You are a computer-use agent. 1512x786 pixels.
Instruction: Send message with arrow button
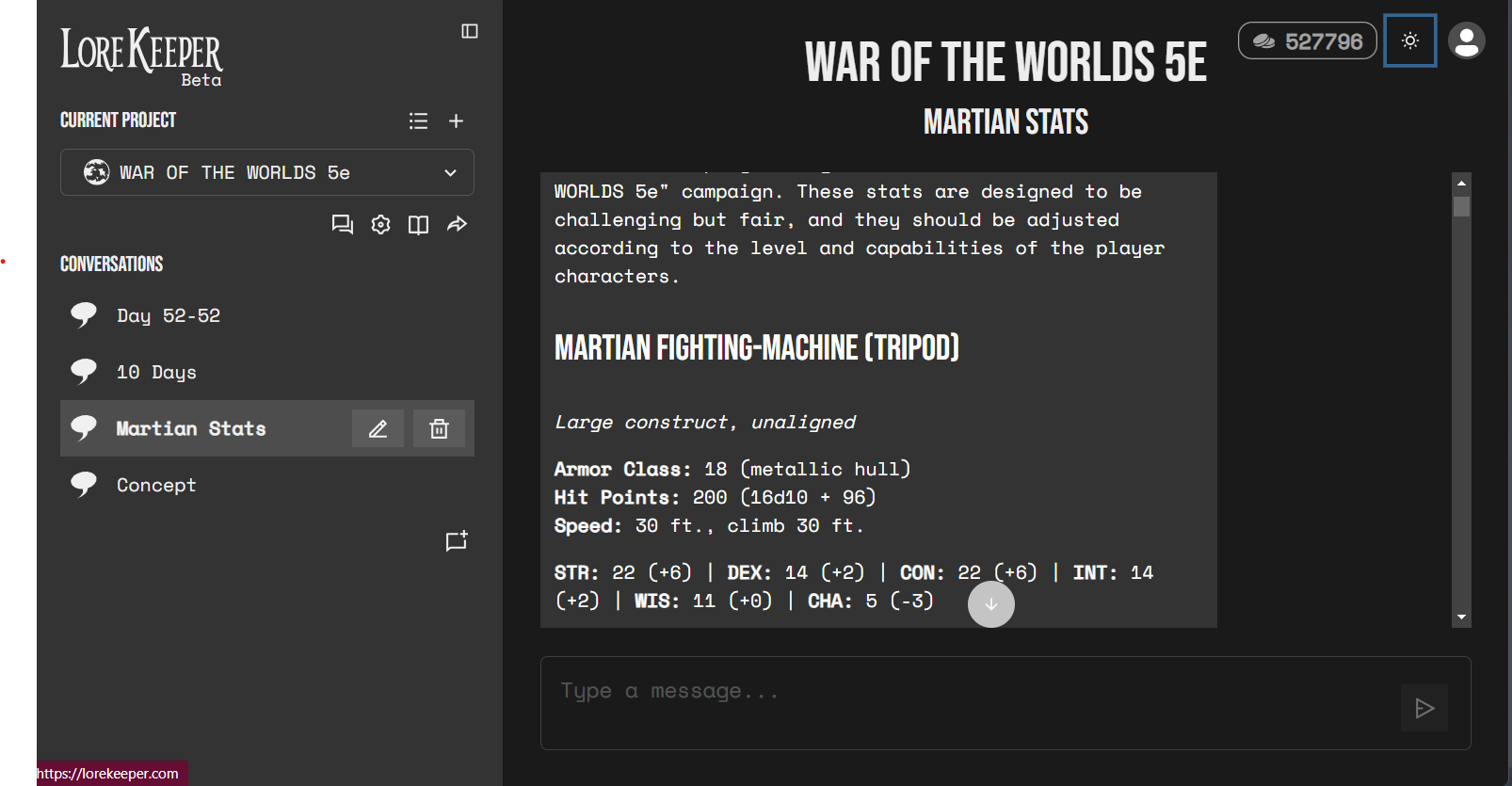[x=1424, y=708]
